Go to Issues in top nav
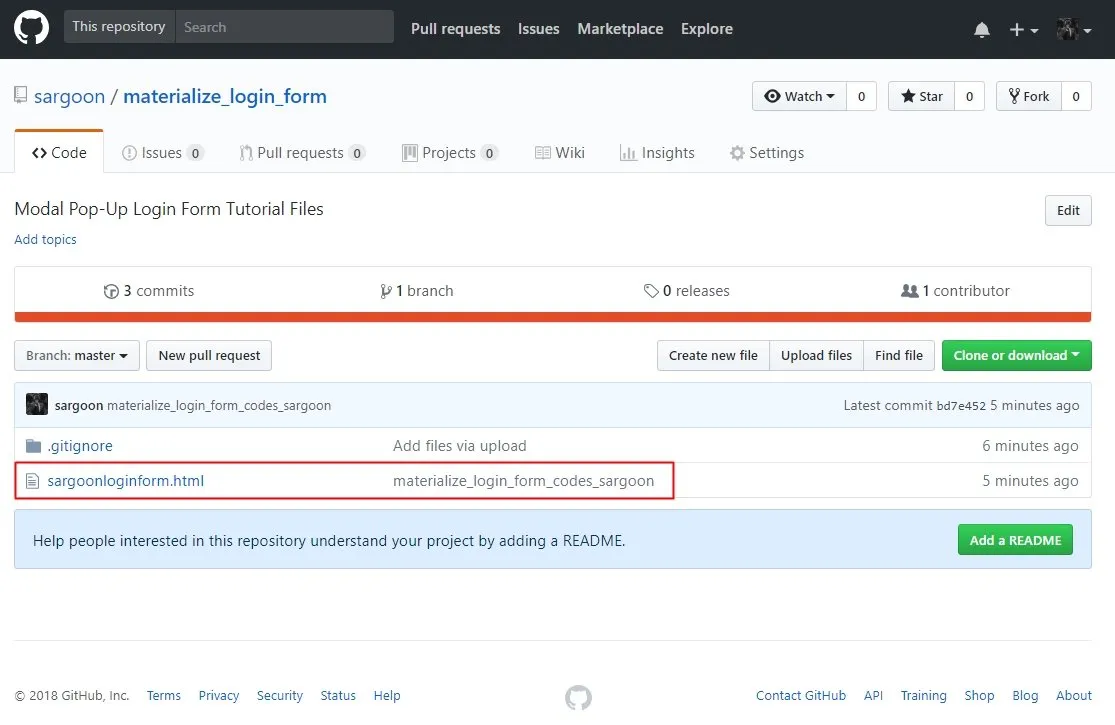Screen dimensions: 1115x725 coord(538,29)
